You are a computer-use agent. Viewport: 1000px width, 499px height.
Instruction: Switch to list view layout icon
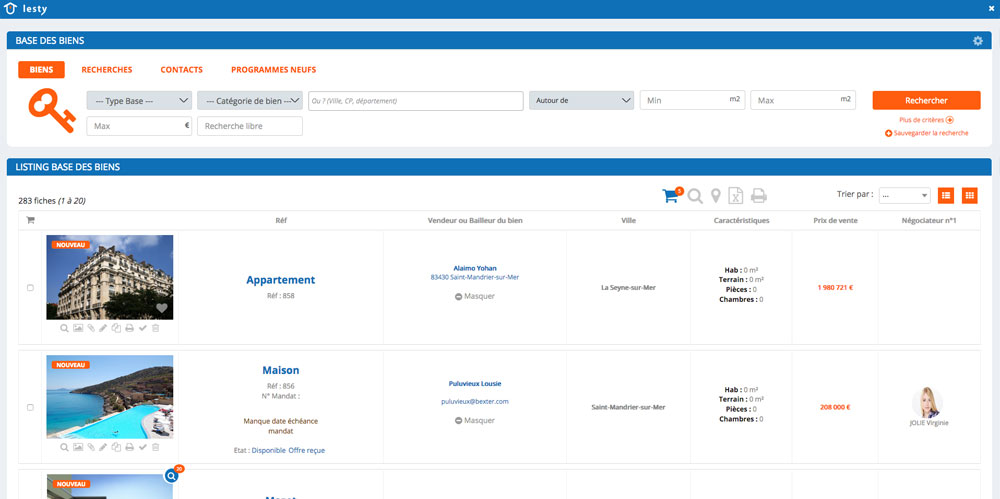[x=946, y=196]
